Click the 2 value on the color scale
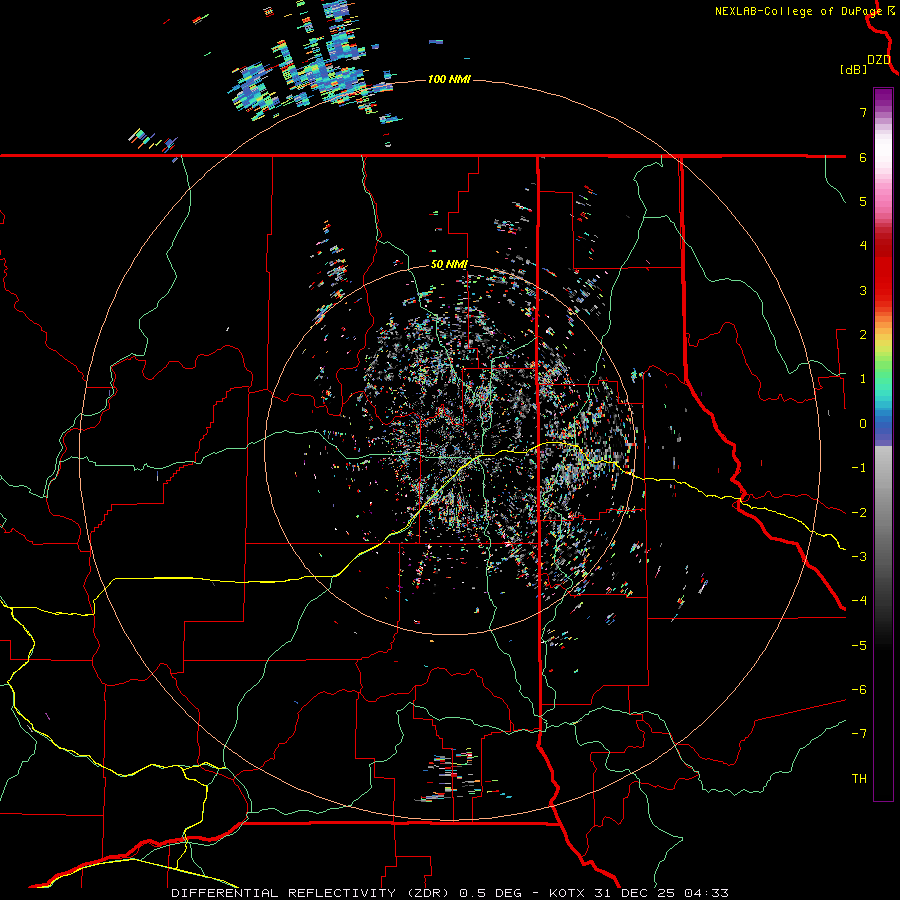Image resolution: width=900 pixels, height=900 pixels. click(x=863, y=335)
